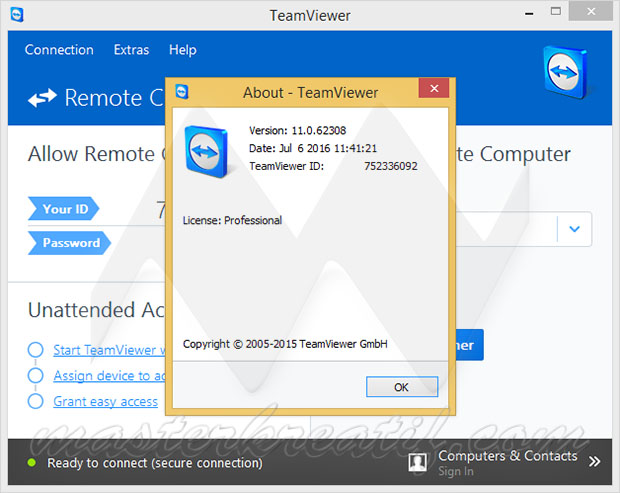
Task: Click the Date: Jul 6 2016 text
Action: [x=313, y=148]
